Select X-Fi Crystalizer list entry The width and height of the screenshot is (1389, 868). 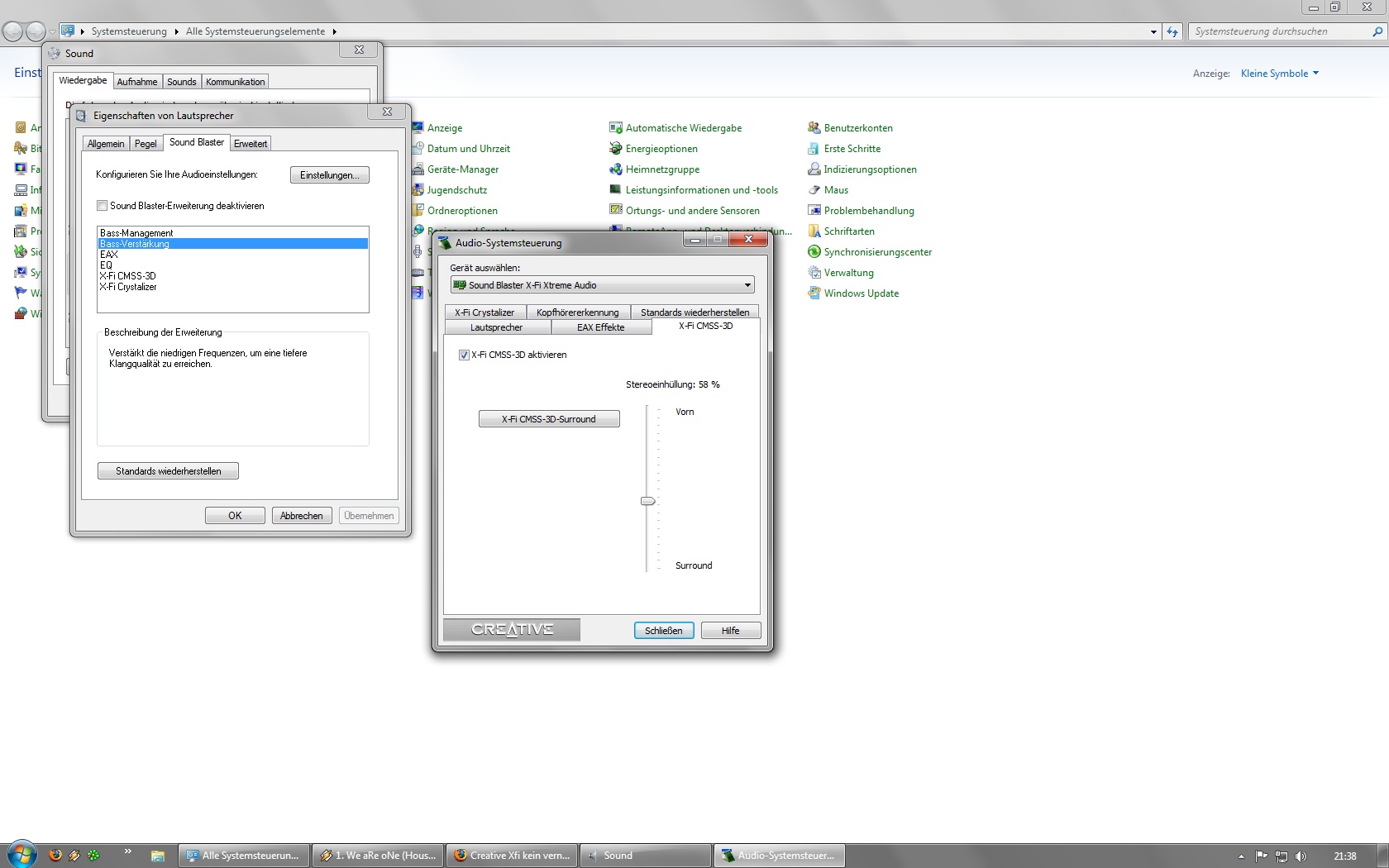(x=232, y=287)
